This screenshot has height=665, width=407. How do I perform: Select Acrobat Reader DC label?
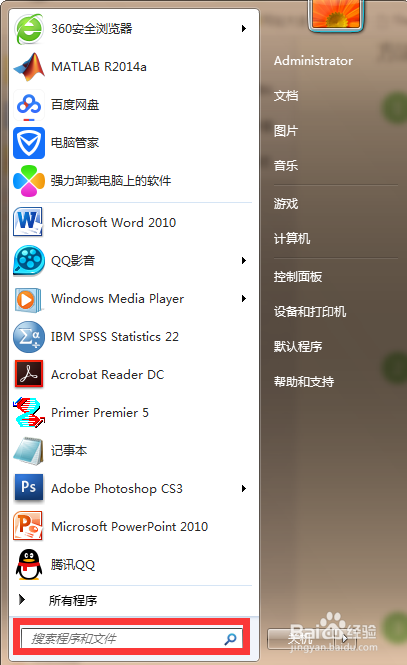point(108,375)
